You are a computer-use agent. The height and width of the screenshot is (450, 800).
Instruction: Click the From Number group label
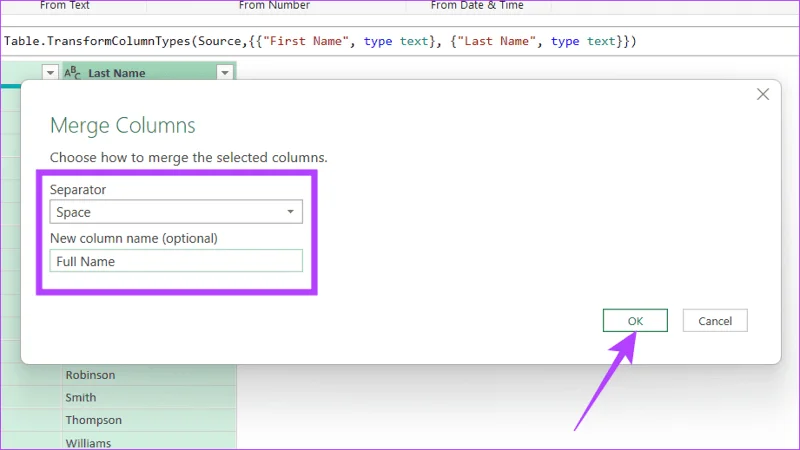[274, 5]
